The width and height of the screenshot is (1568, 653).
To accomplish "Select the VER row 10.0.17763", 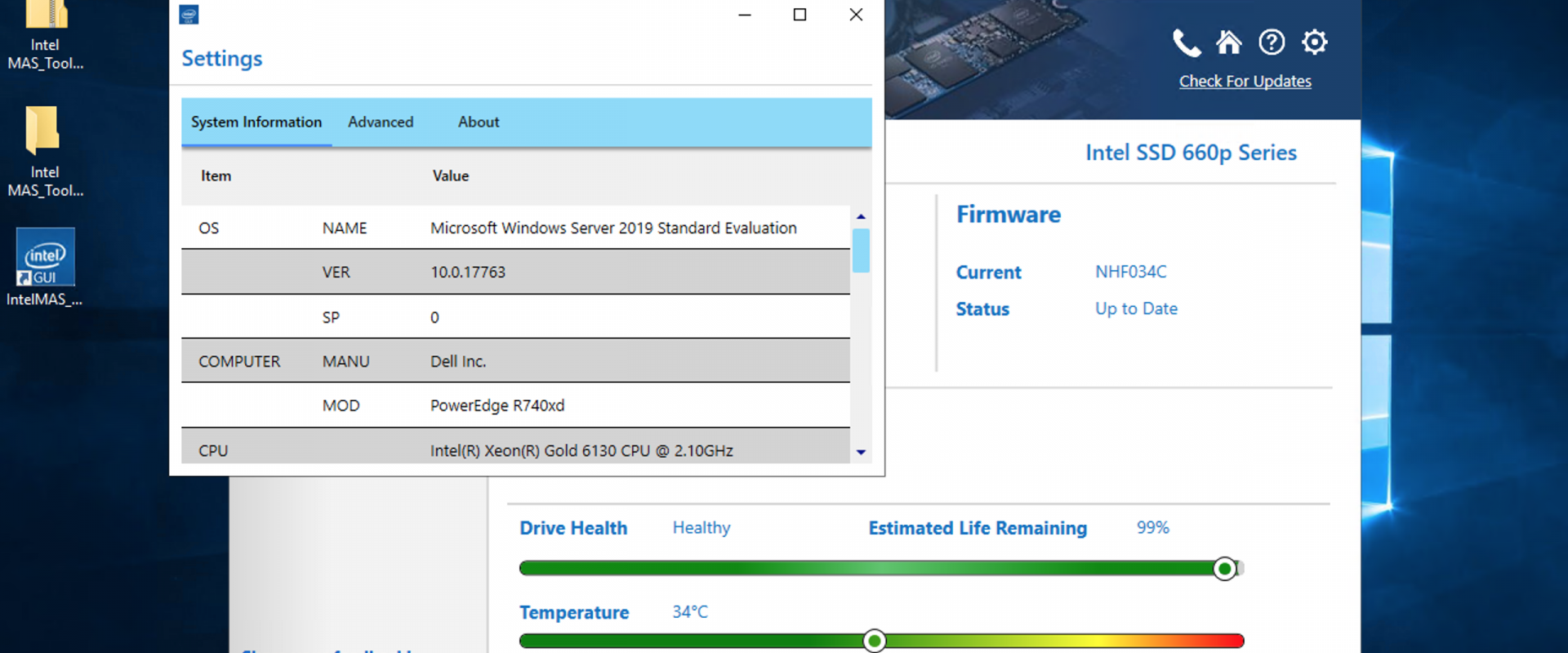I will pyautogui.click(x=515, y=272).
